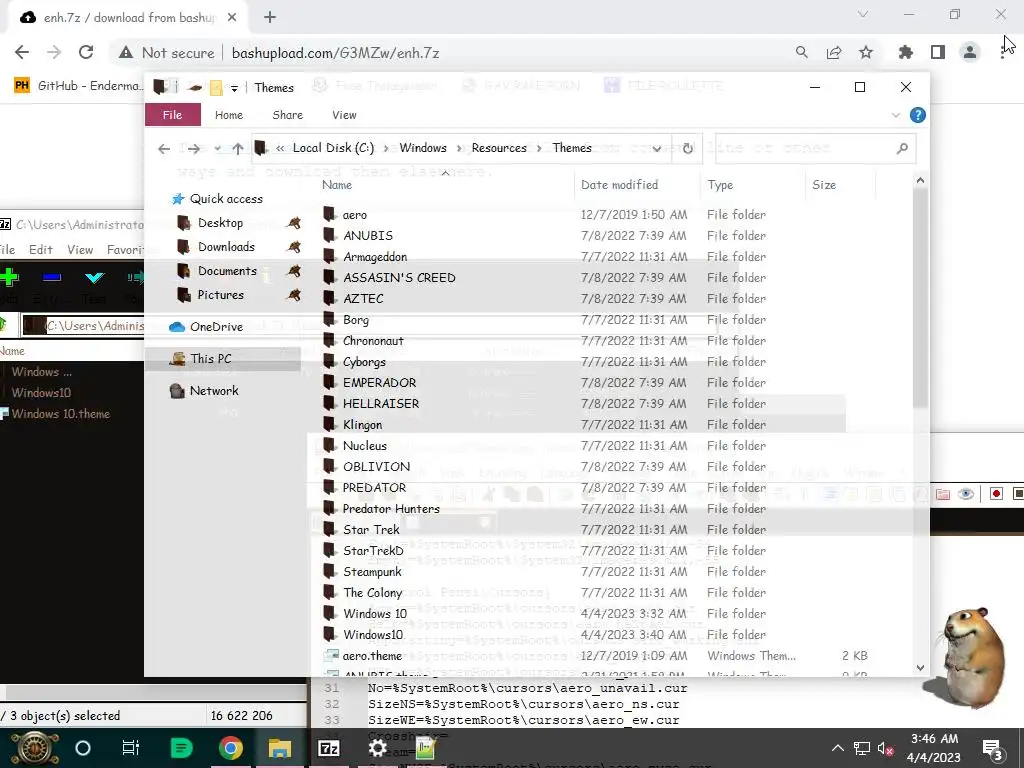Open Start menu steampunk button
Viewport: 1024px width, 768px height.
click(35, 748)
